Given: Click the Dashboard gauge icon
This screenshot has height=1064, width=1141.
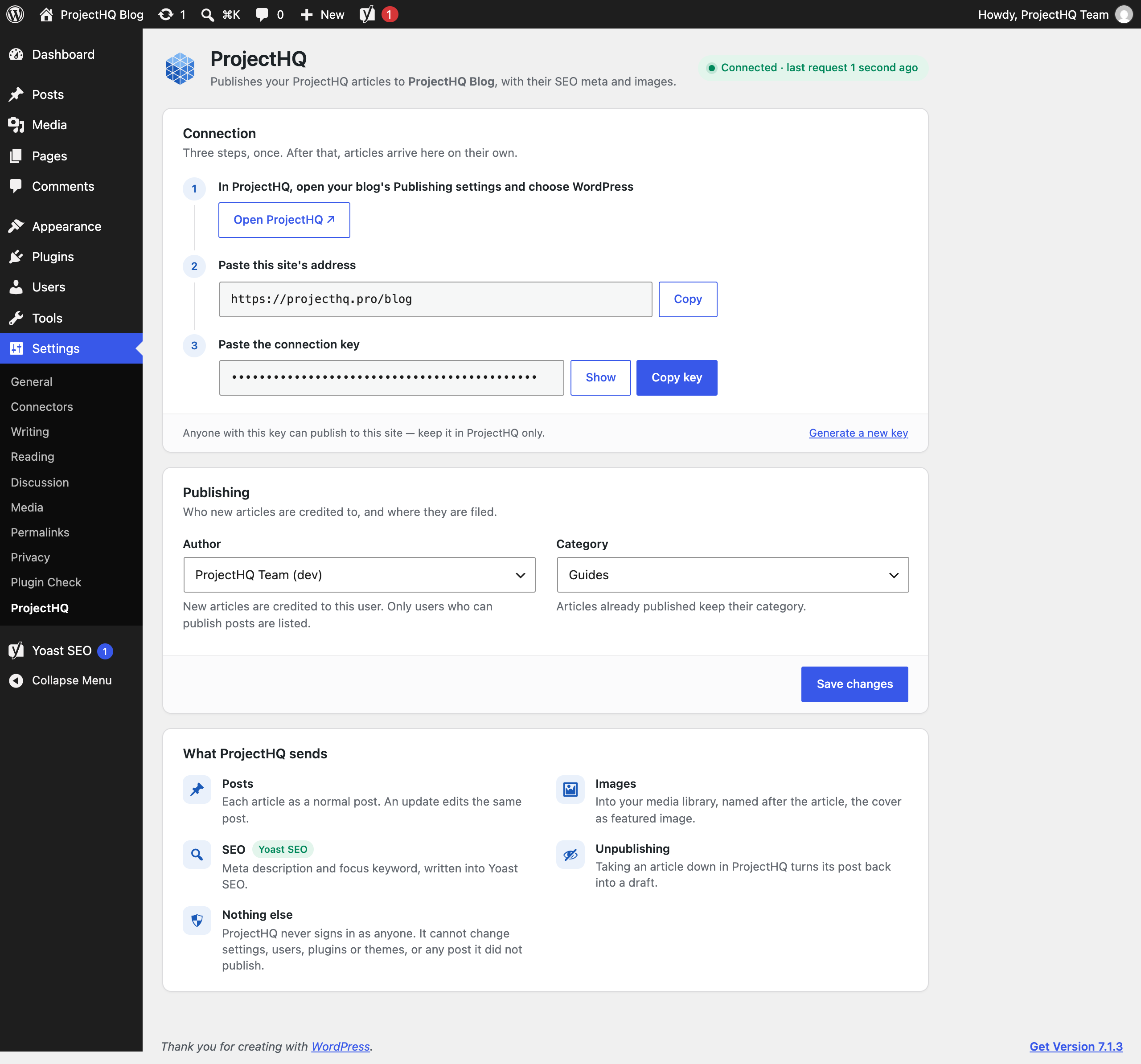Looking at the screenshot, I should (16, 54).
